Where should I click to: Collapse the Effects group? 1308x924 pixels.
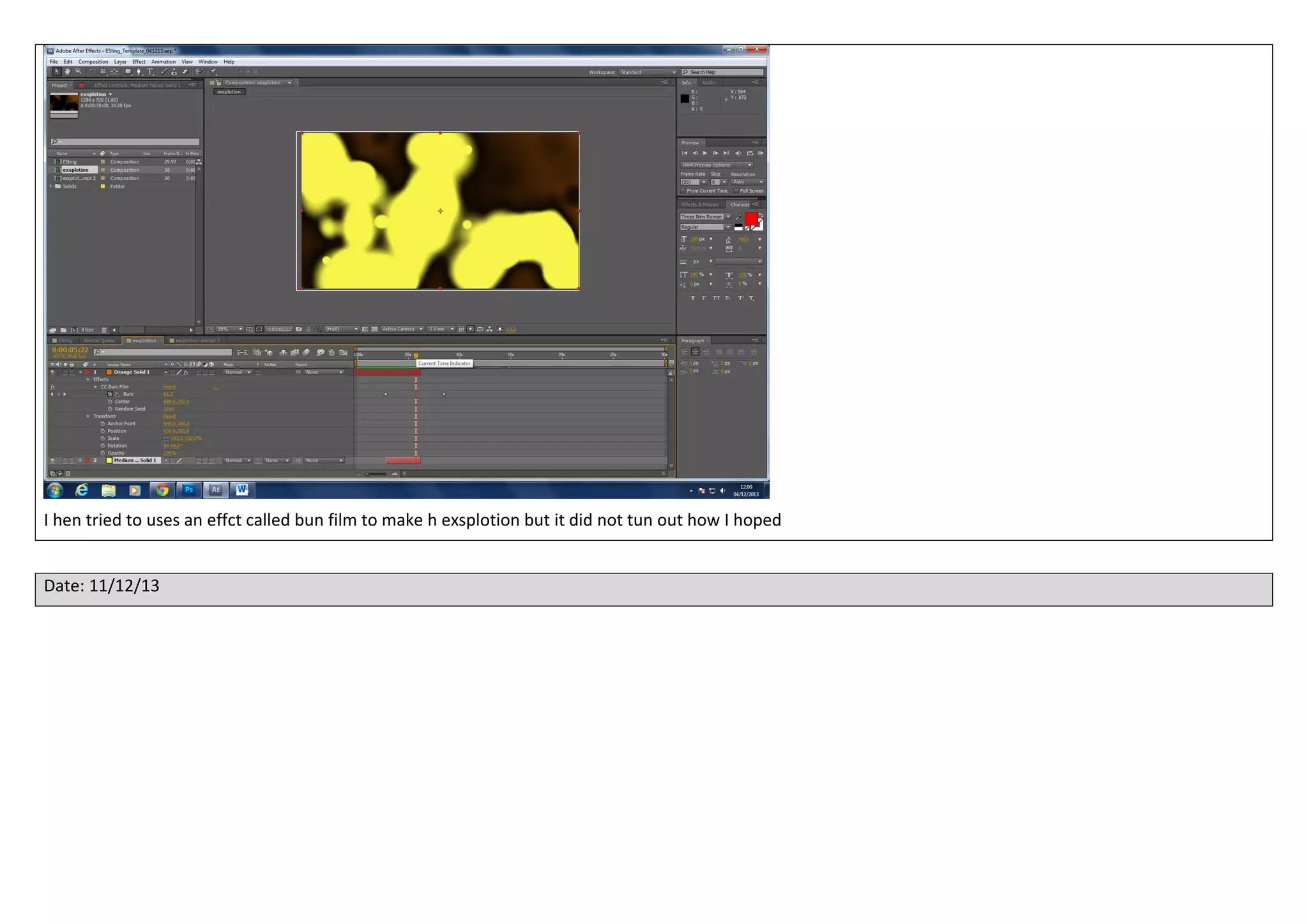click(x=88, y=379)
